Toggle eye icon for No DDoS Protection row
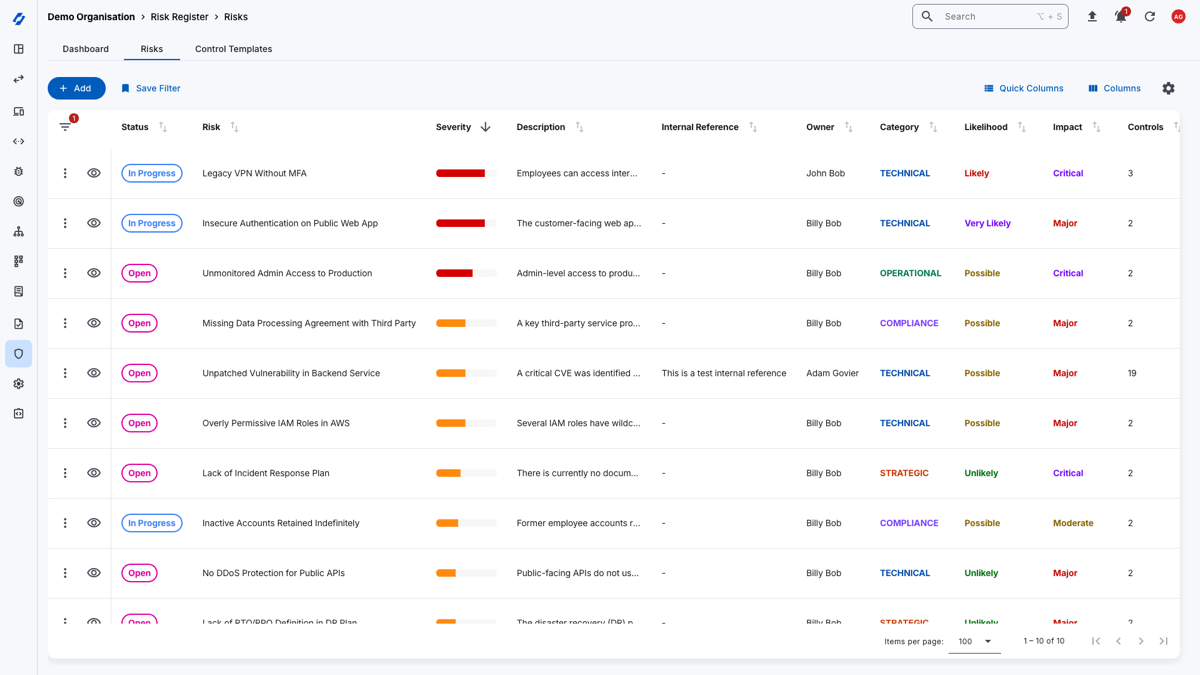 [94, 573]
